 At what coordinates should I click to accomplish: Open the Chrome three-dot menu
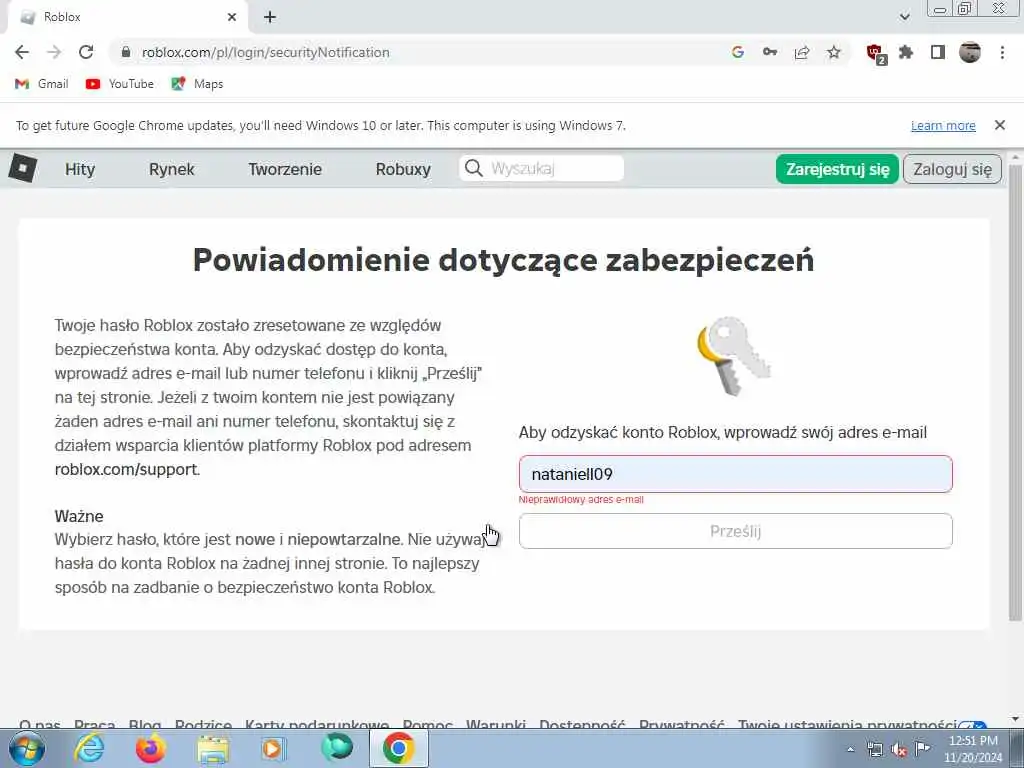(x=1002, y=52)
